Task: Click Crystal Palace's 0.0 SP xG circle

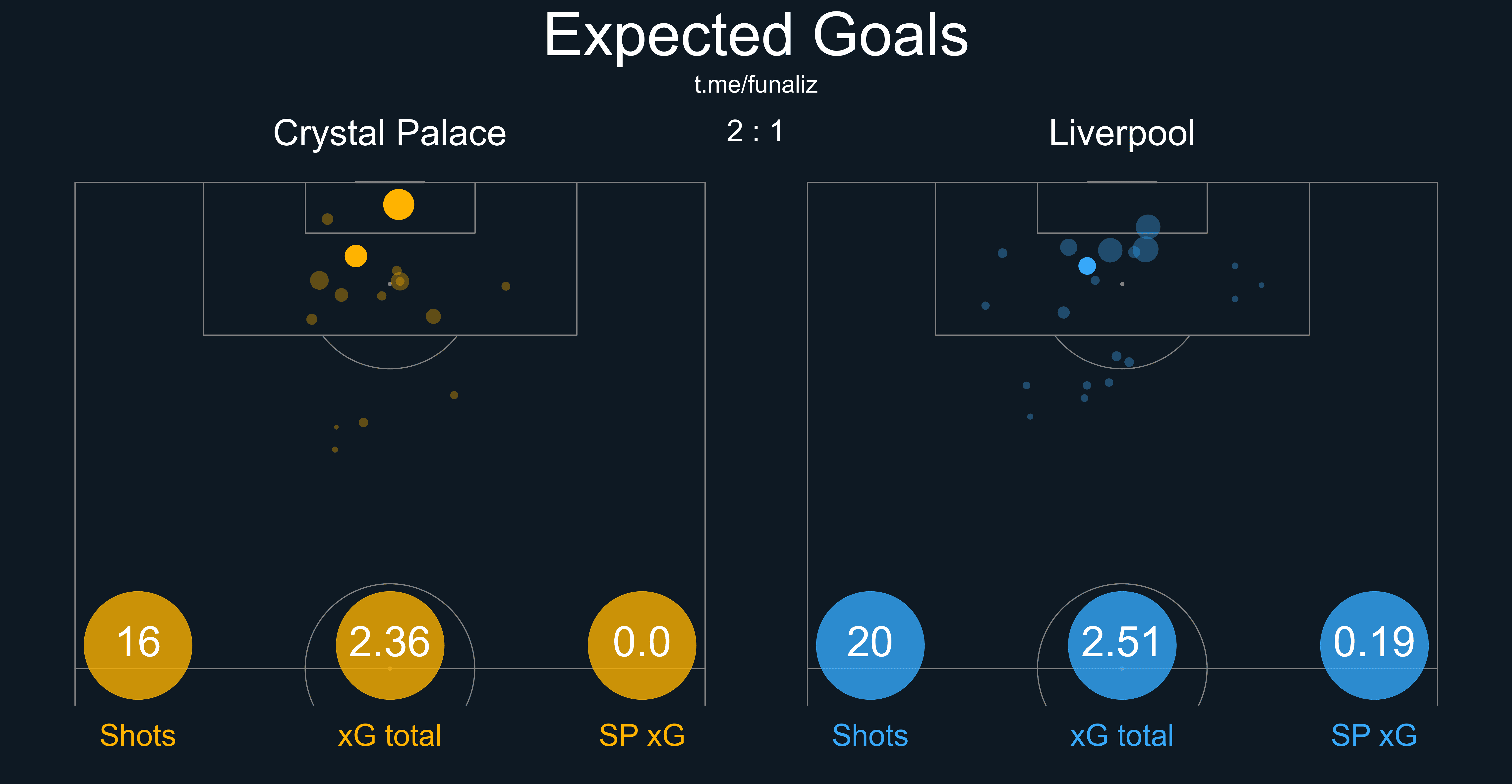Action: 641,645
